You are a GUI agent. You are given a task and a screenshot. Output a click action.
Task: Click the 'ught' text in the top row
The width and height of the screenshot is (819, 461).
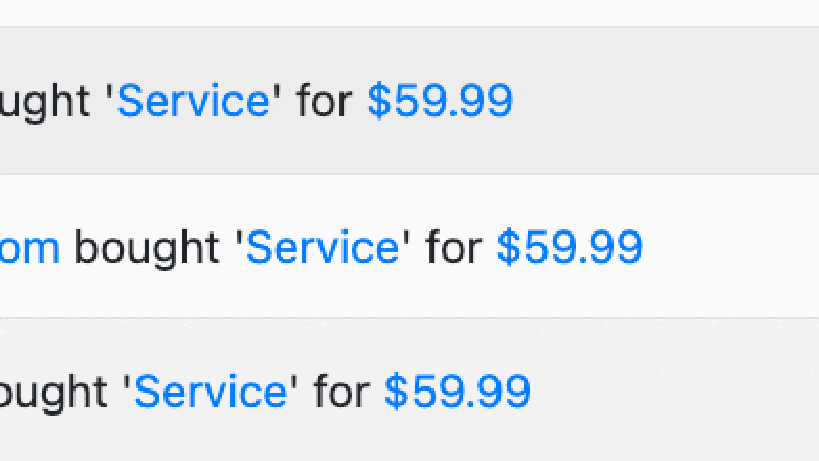tap(50, 101)
